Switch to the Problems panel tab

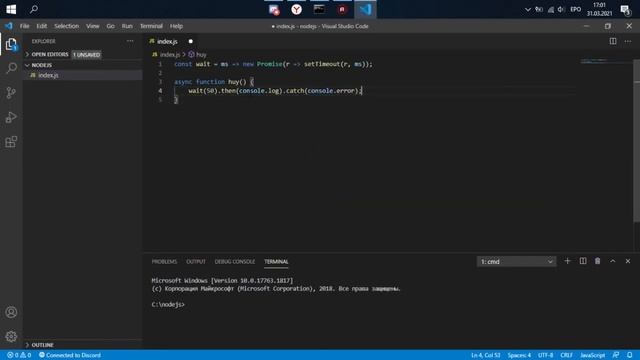pos(164,262)
